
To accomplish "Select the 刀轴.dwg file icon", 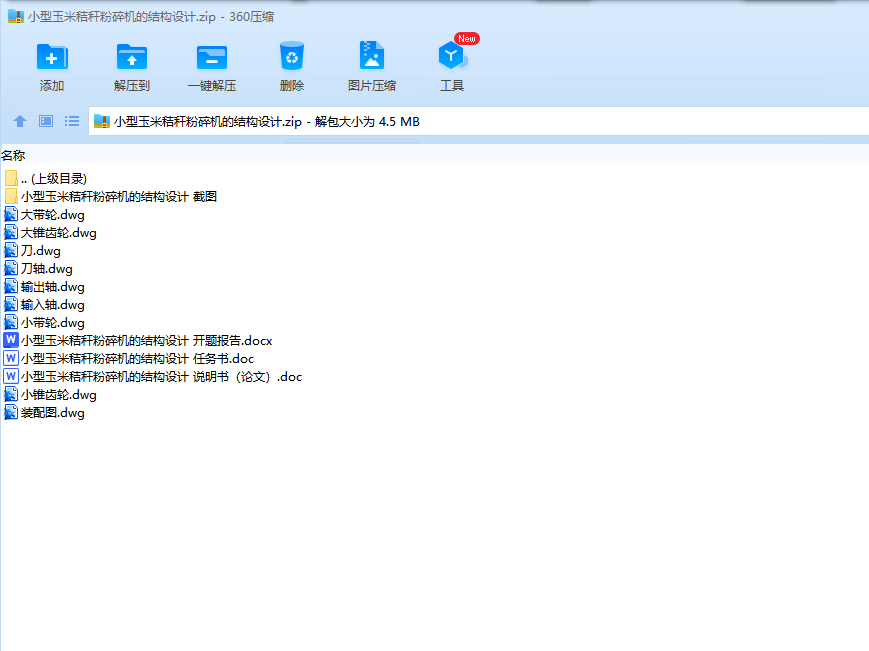I will click(x=11, y=268).
